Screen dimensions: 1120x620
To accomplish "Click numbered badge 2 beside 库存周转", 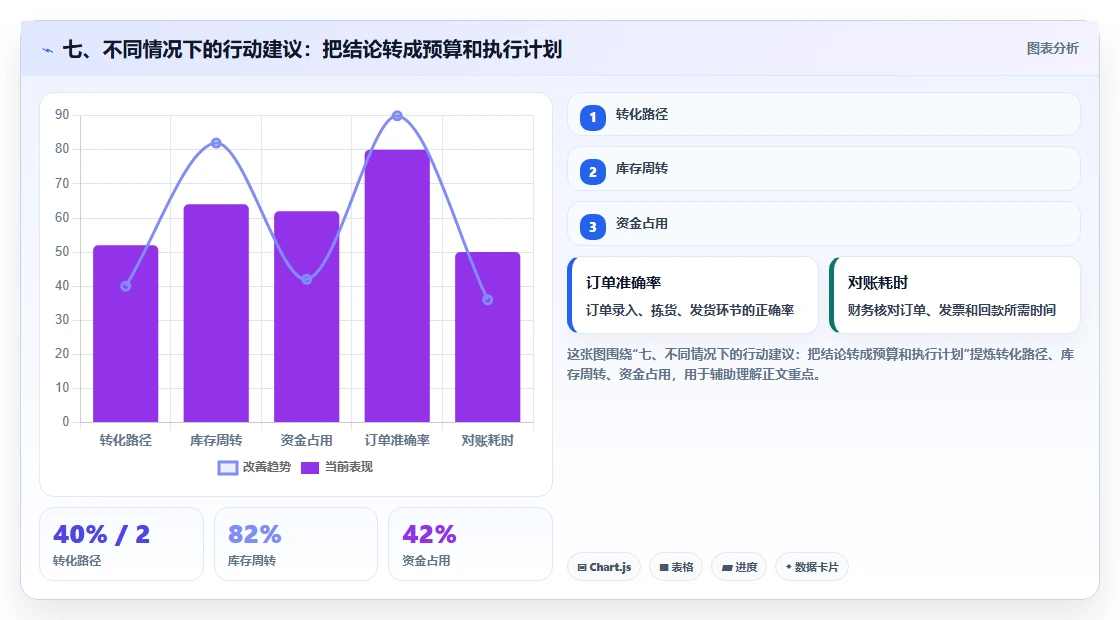I will tap(592, 171).
